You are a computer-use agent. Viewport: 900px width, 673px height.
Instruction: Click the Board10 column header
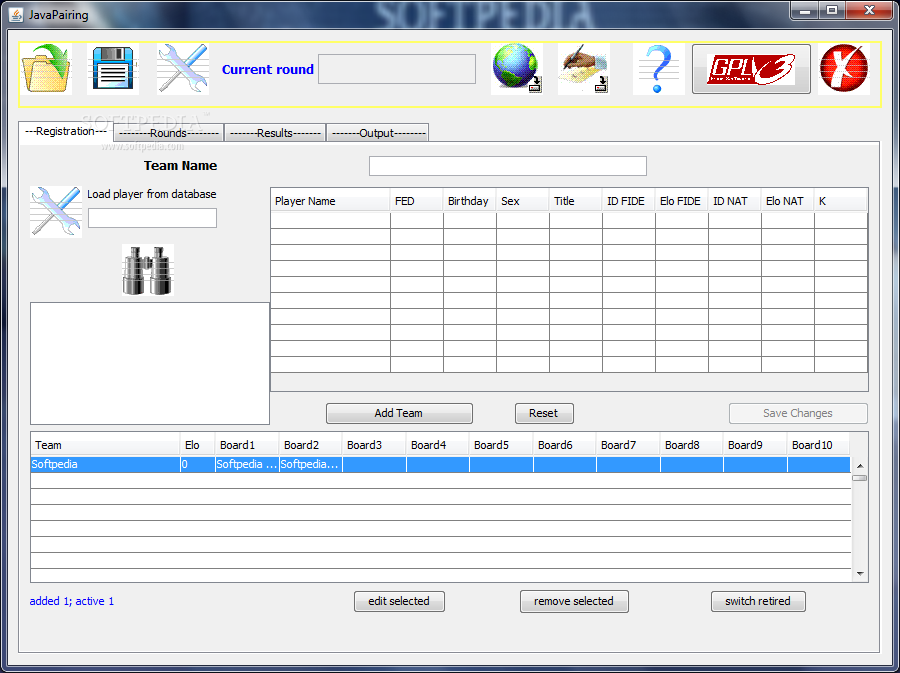click(818, 445)
